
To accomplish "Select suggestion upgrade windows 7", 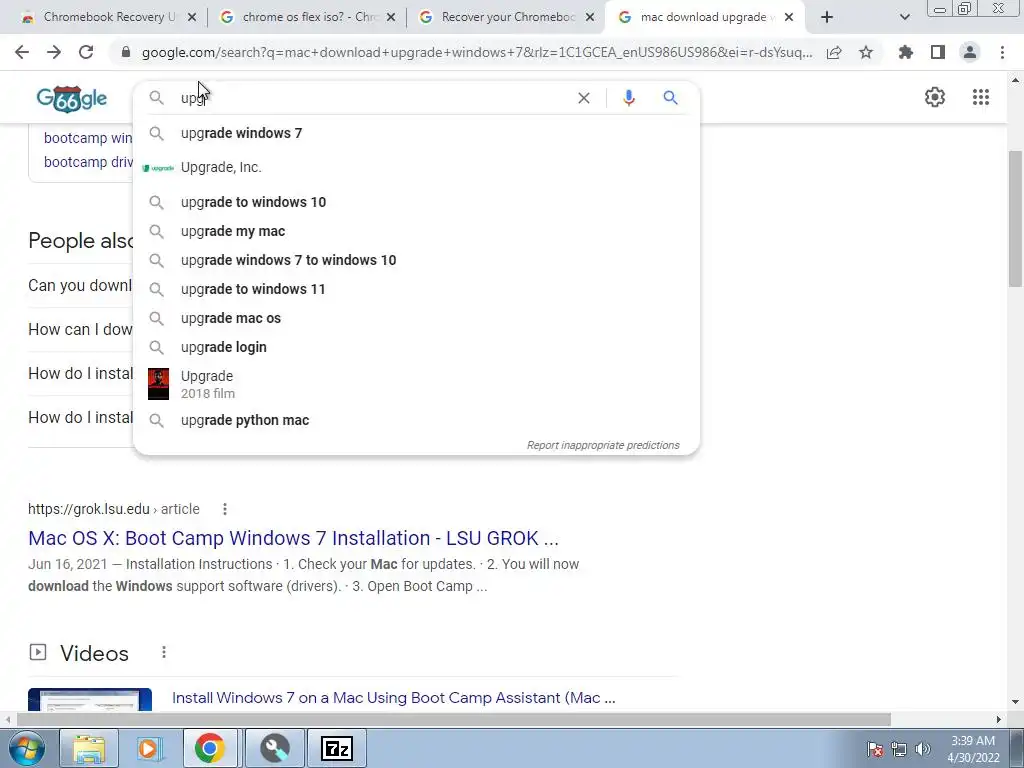I will (416, 133).
